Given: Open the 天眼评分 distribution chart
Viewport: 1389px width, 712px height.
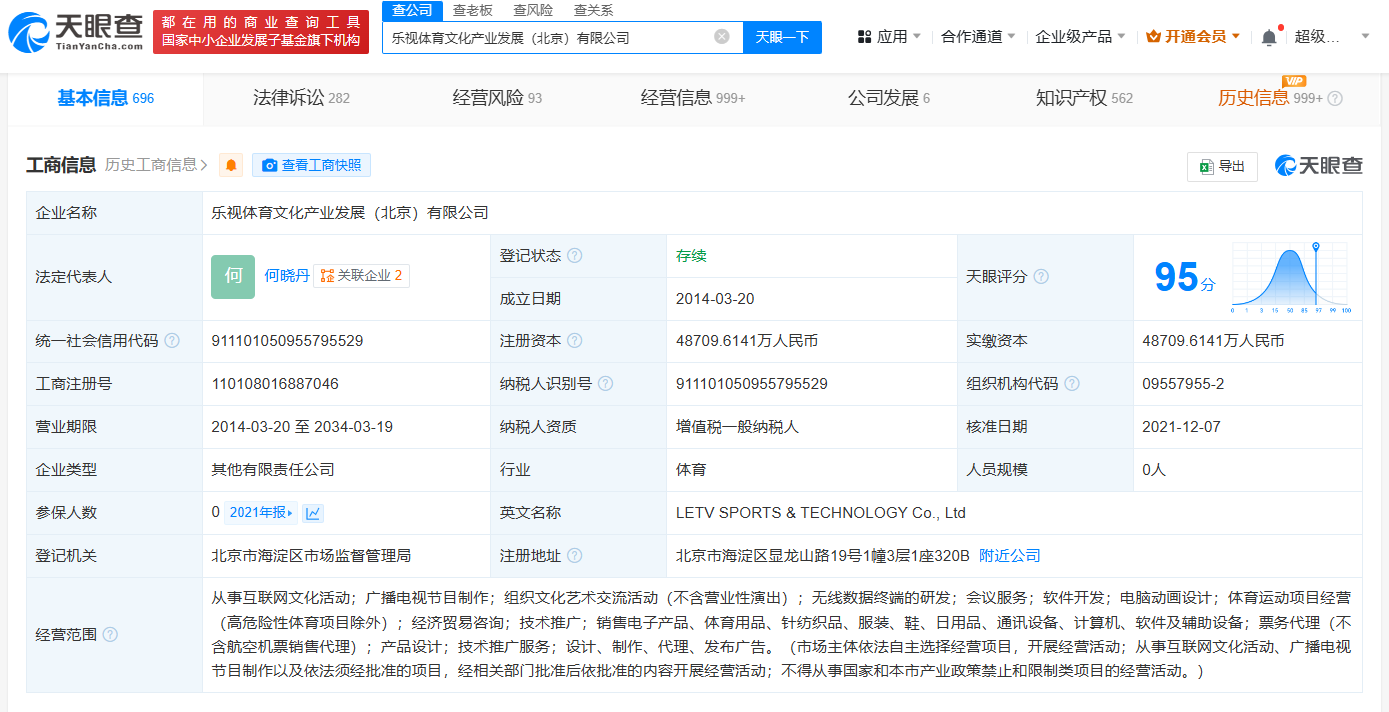Looking at the screenshot, I should [x=1291, y=277].
